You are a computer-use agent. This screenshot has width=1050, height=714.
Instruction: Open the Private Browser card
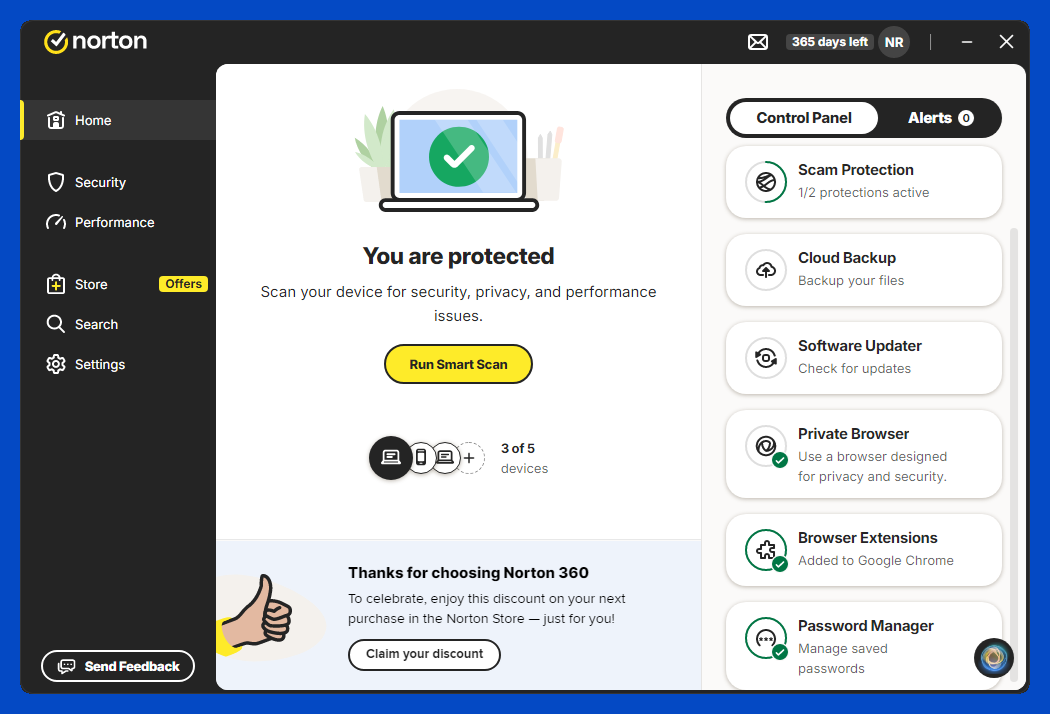(863, 454)
